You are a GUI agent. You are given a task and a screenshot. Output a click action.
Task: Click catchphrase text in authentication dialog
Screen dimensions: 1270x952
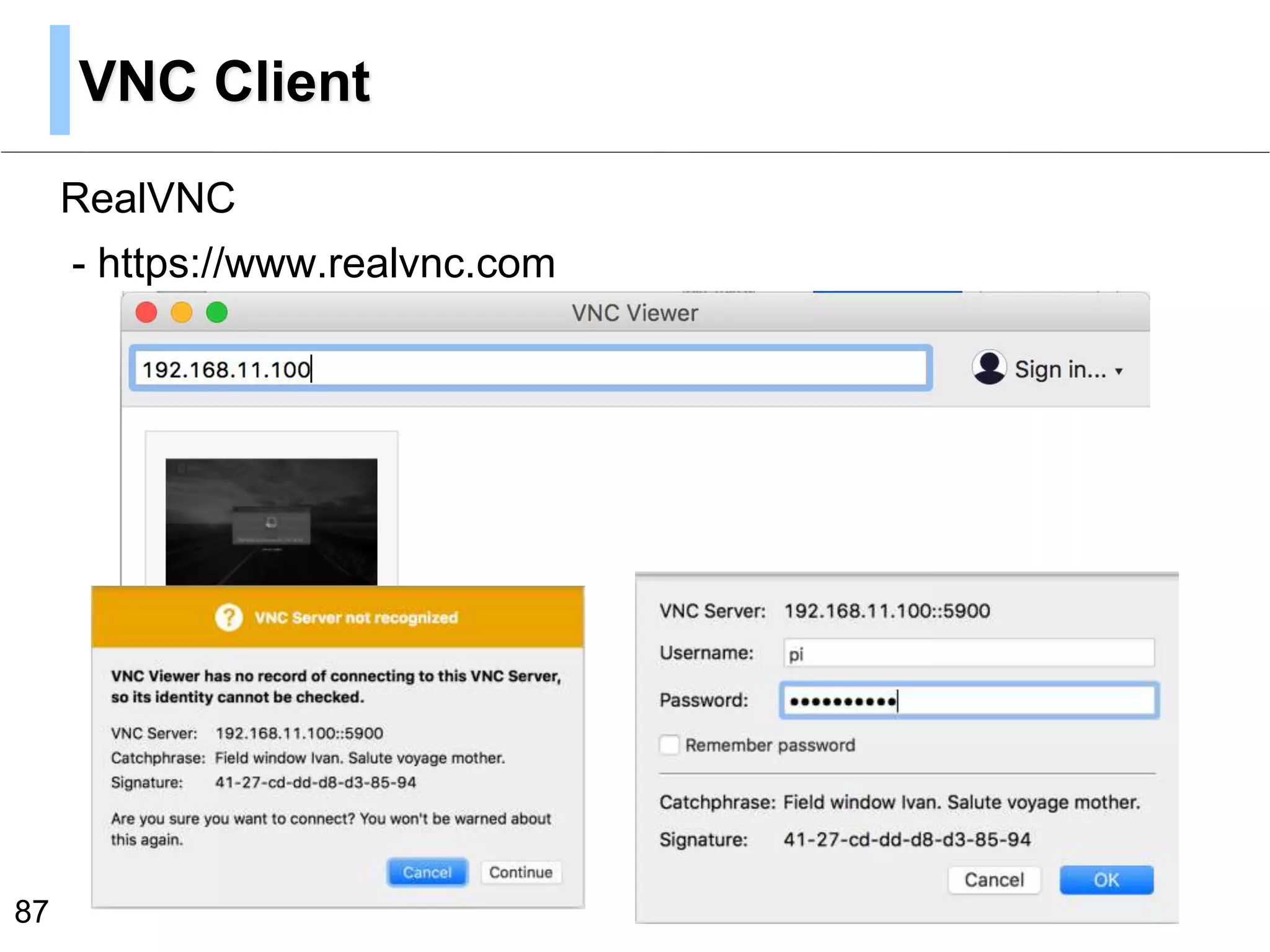[x=962, y=802]
